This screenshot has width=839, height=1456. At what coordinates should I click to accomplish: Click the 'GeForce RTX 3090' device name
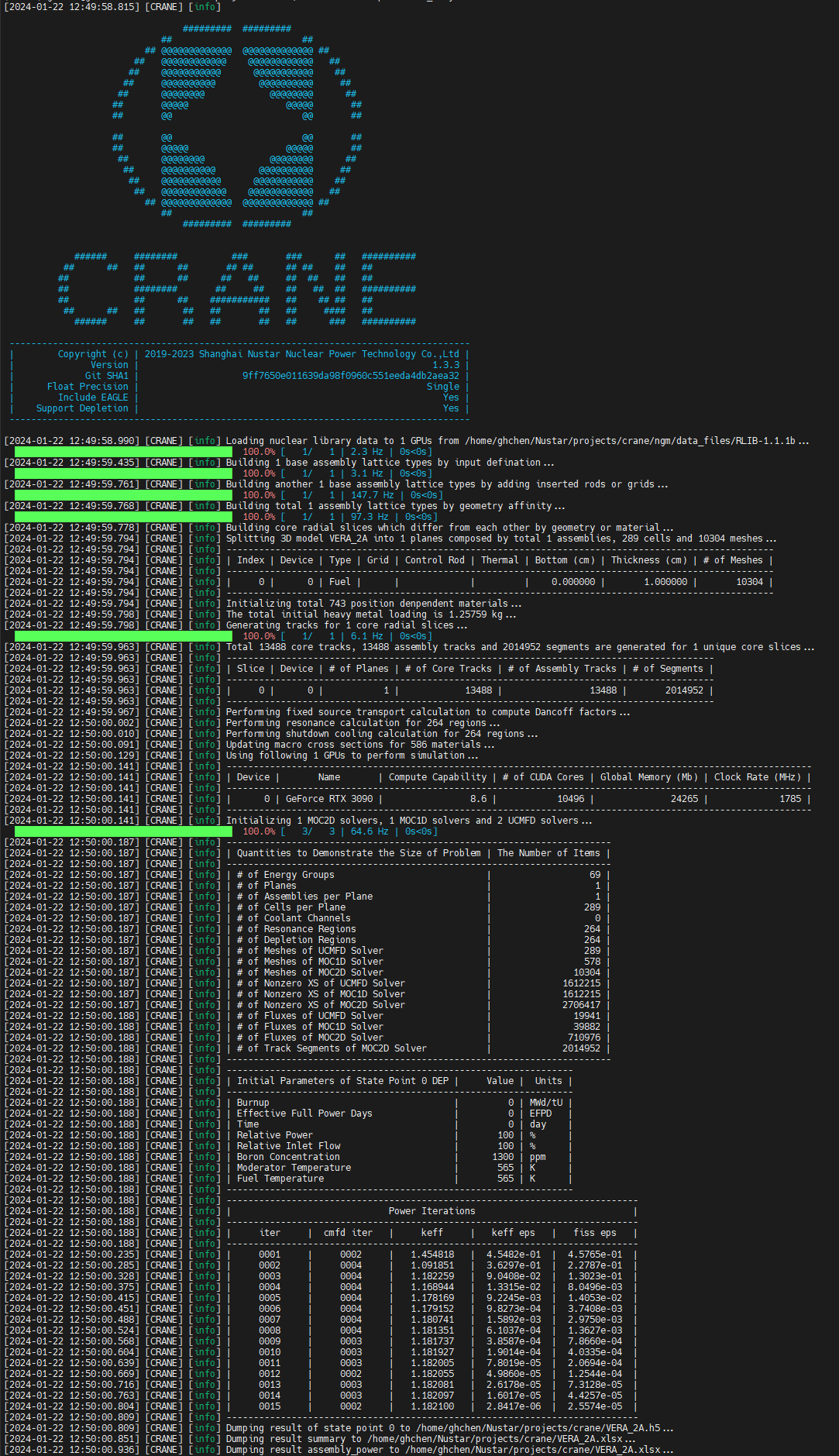tap(329, 799)
